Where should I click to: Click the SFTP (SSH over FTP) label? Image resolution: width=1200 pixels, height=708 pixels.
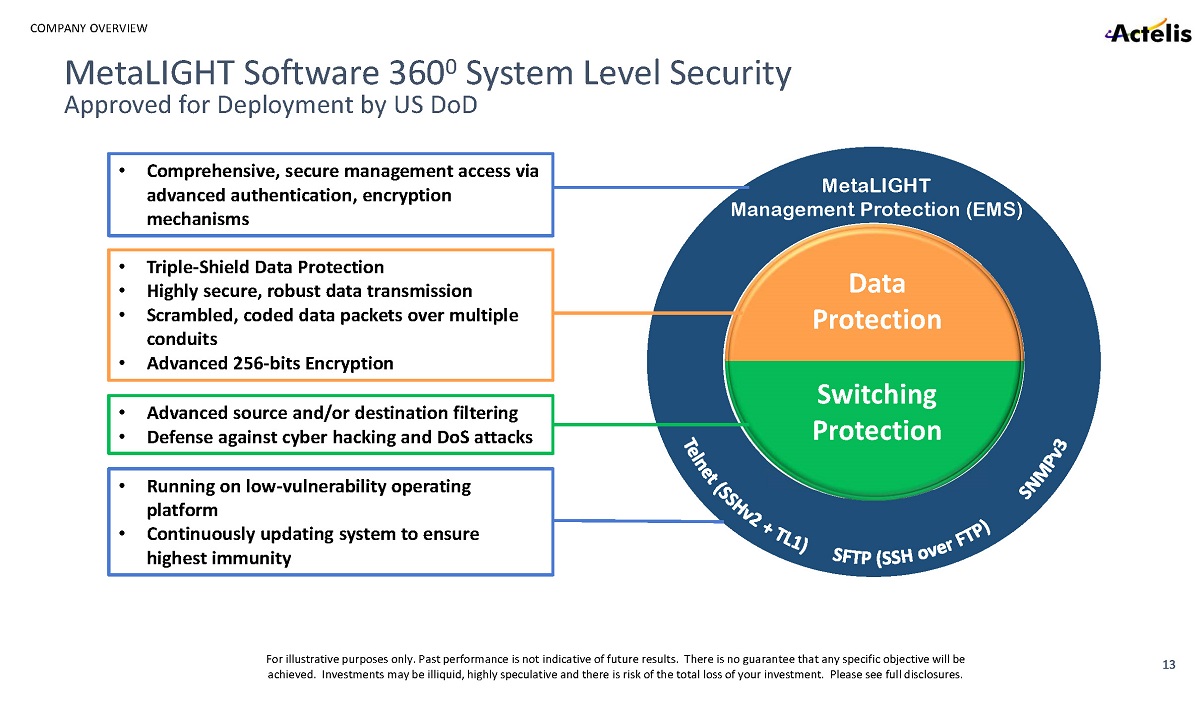click(912, 547)
